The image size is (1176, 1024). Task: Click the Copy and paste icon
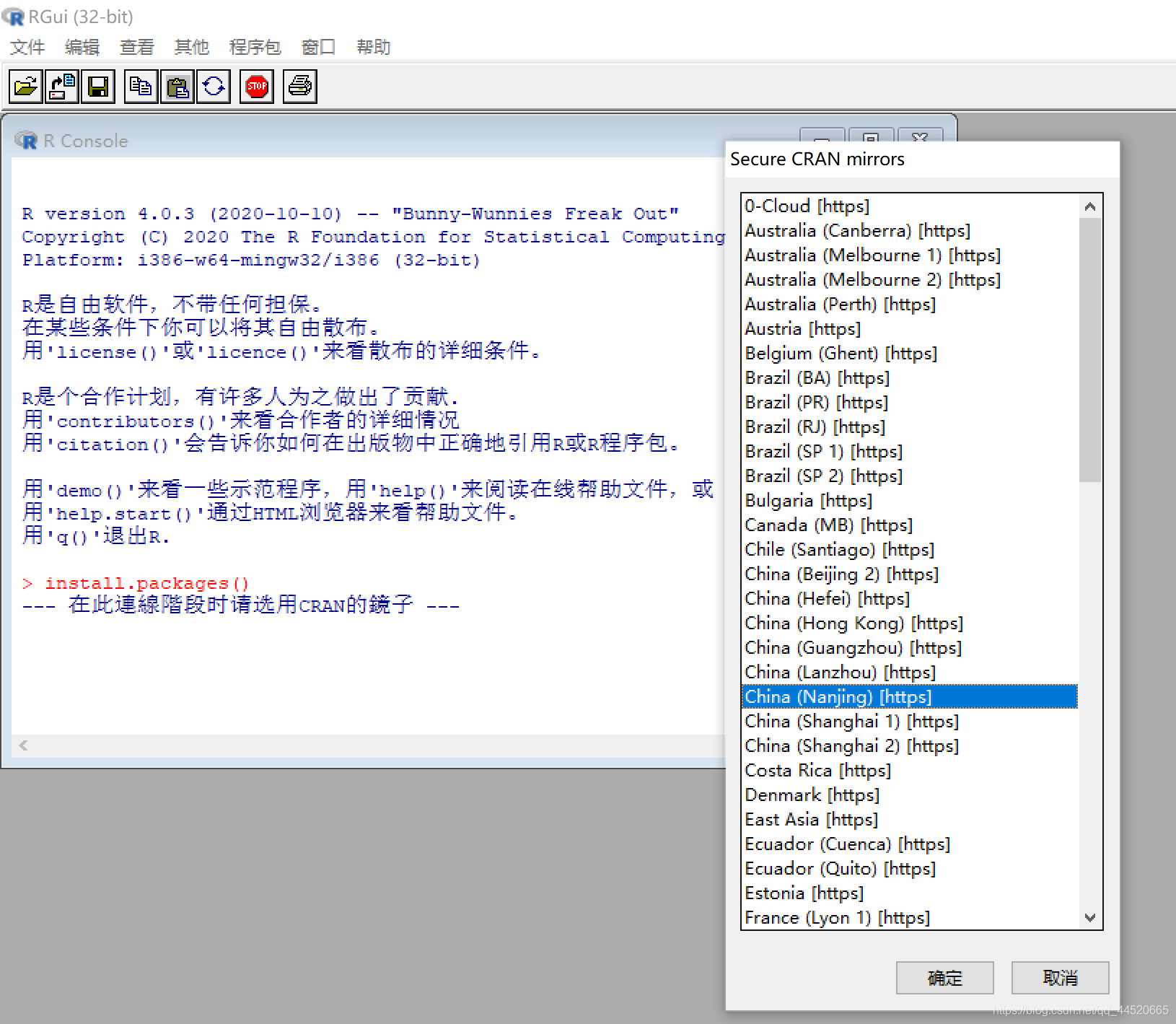(214, 87)
